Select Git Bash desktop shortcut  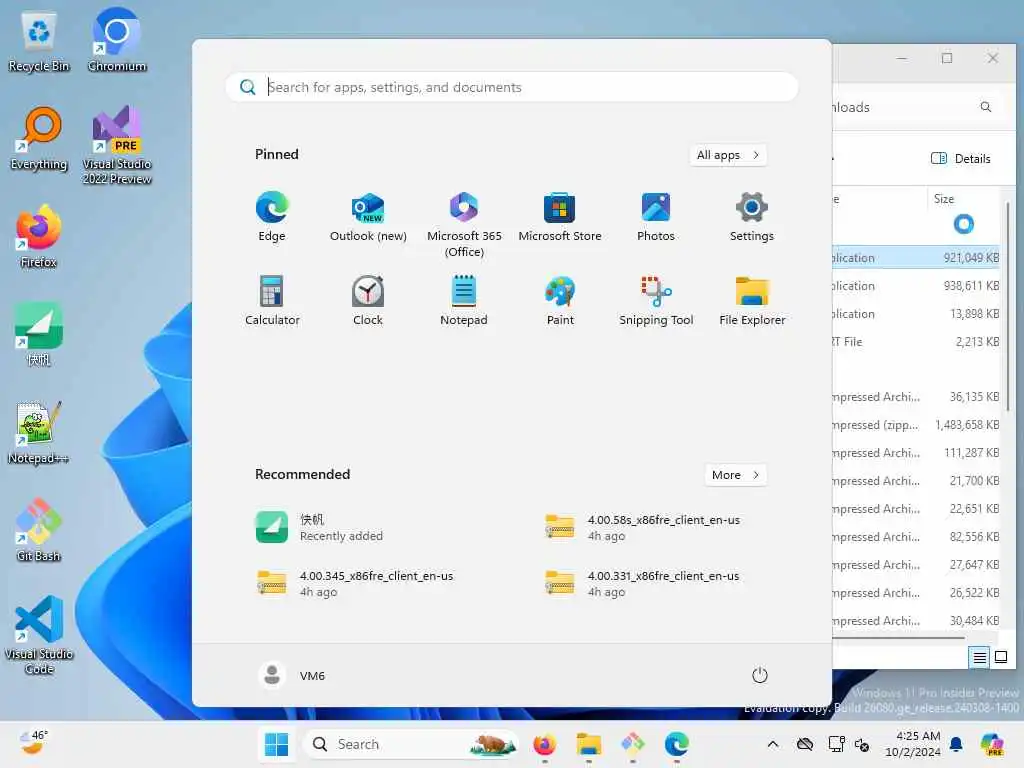click(39, 530)
